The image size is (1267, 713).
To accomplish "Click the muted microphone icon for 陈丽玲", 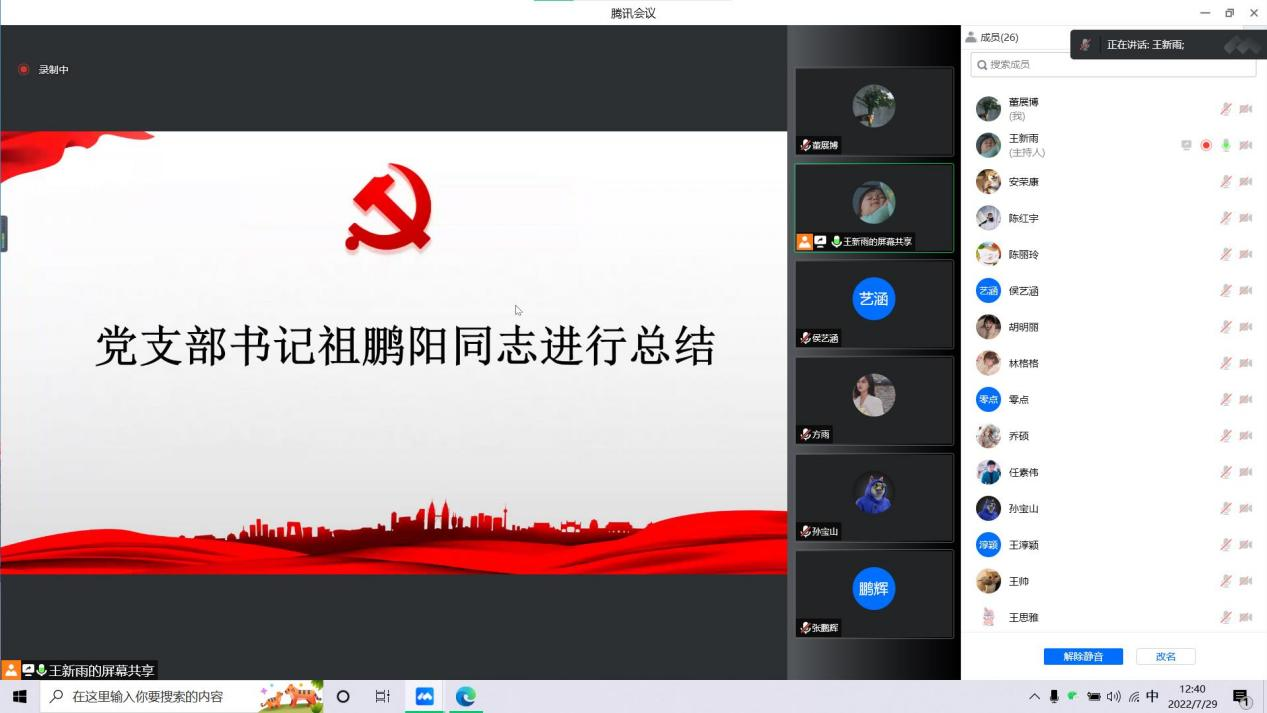I will click(1225, 254).
